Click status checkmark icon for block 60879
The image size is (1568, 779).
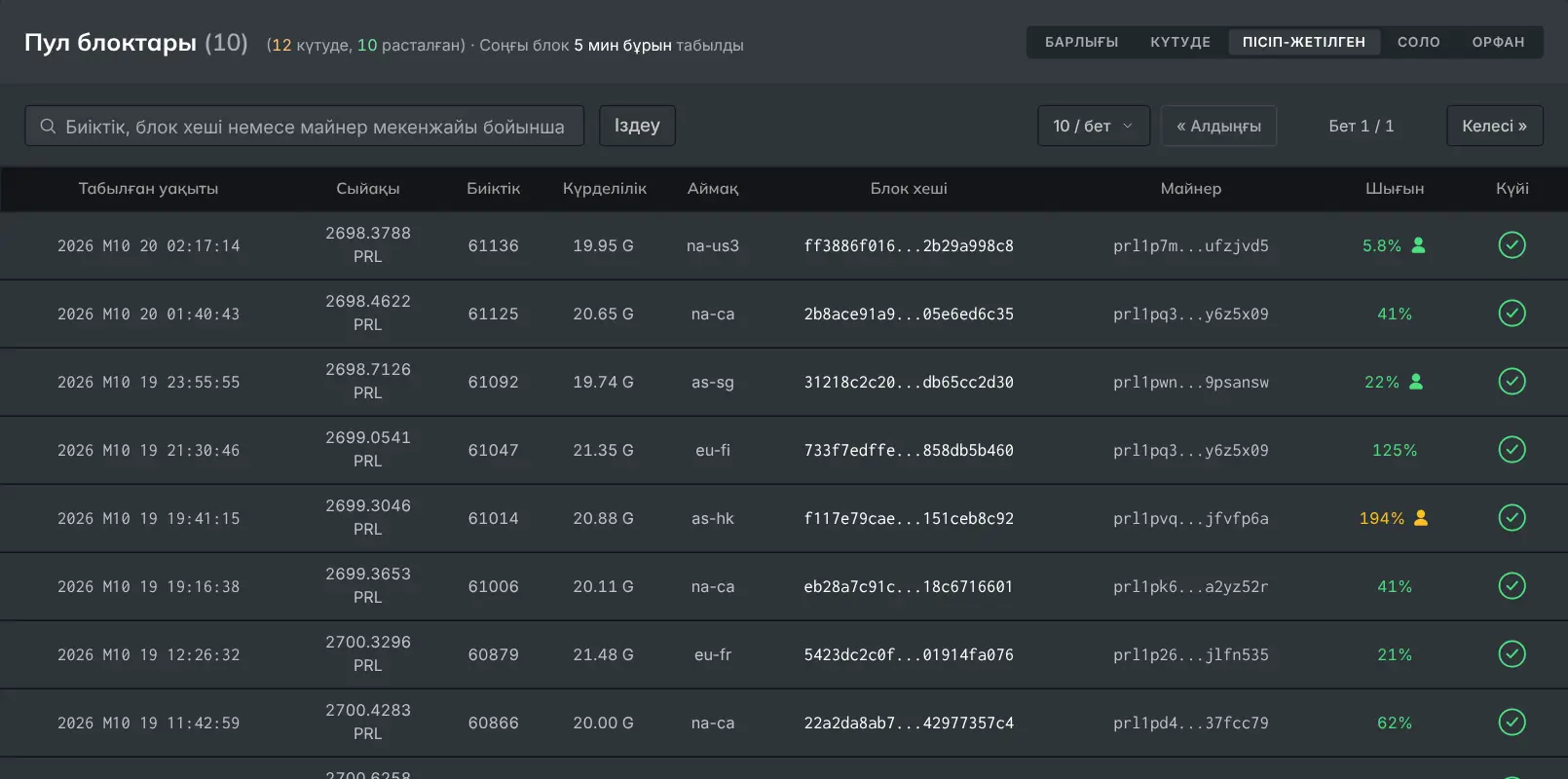1512,654
